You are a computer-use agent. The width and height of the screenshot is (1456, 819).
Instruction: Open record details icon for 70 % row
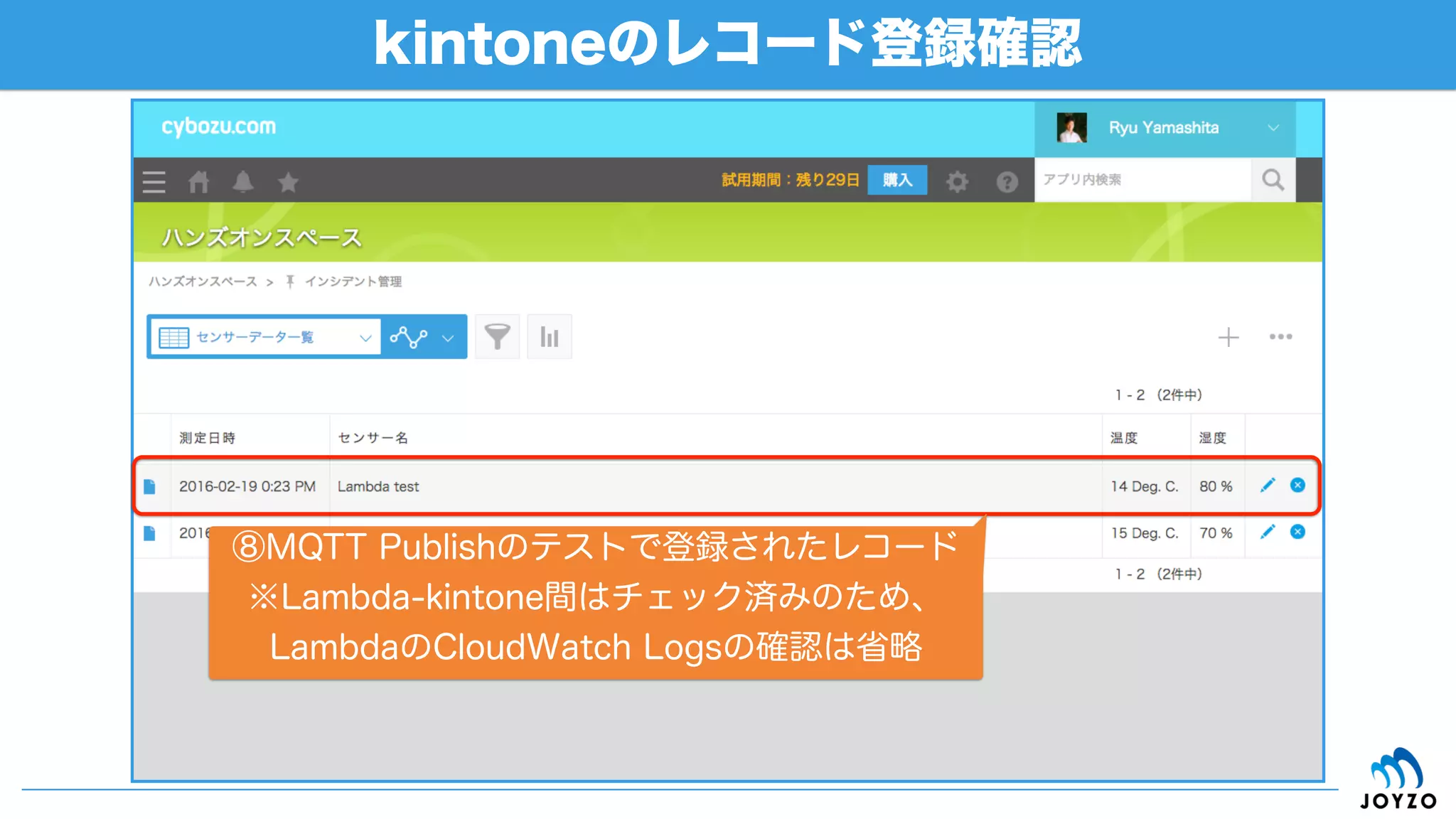coord(149,533)
